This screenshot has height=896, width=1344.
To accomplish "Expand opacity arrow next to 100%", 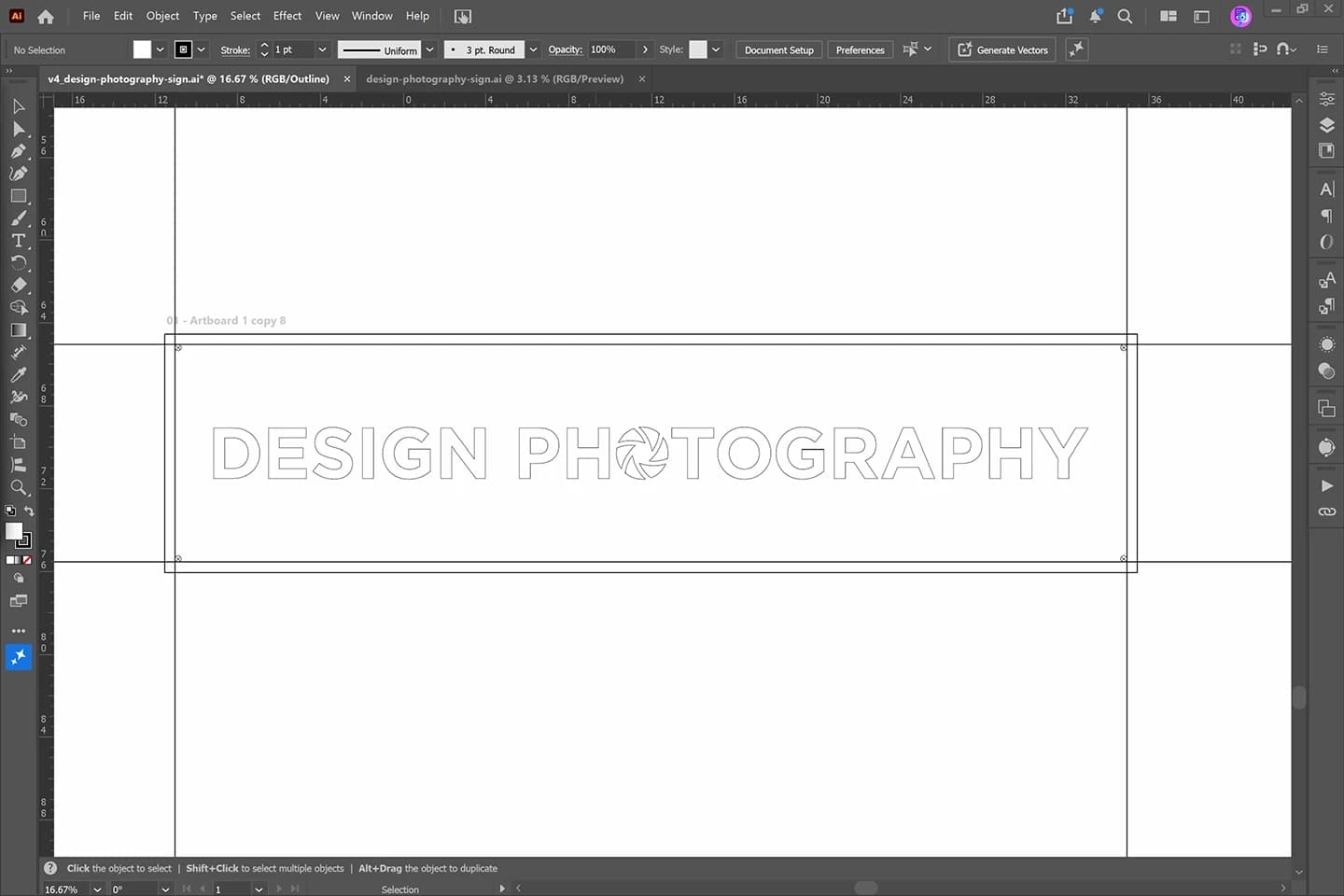I will [x=645, y=49].
